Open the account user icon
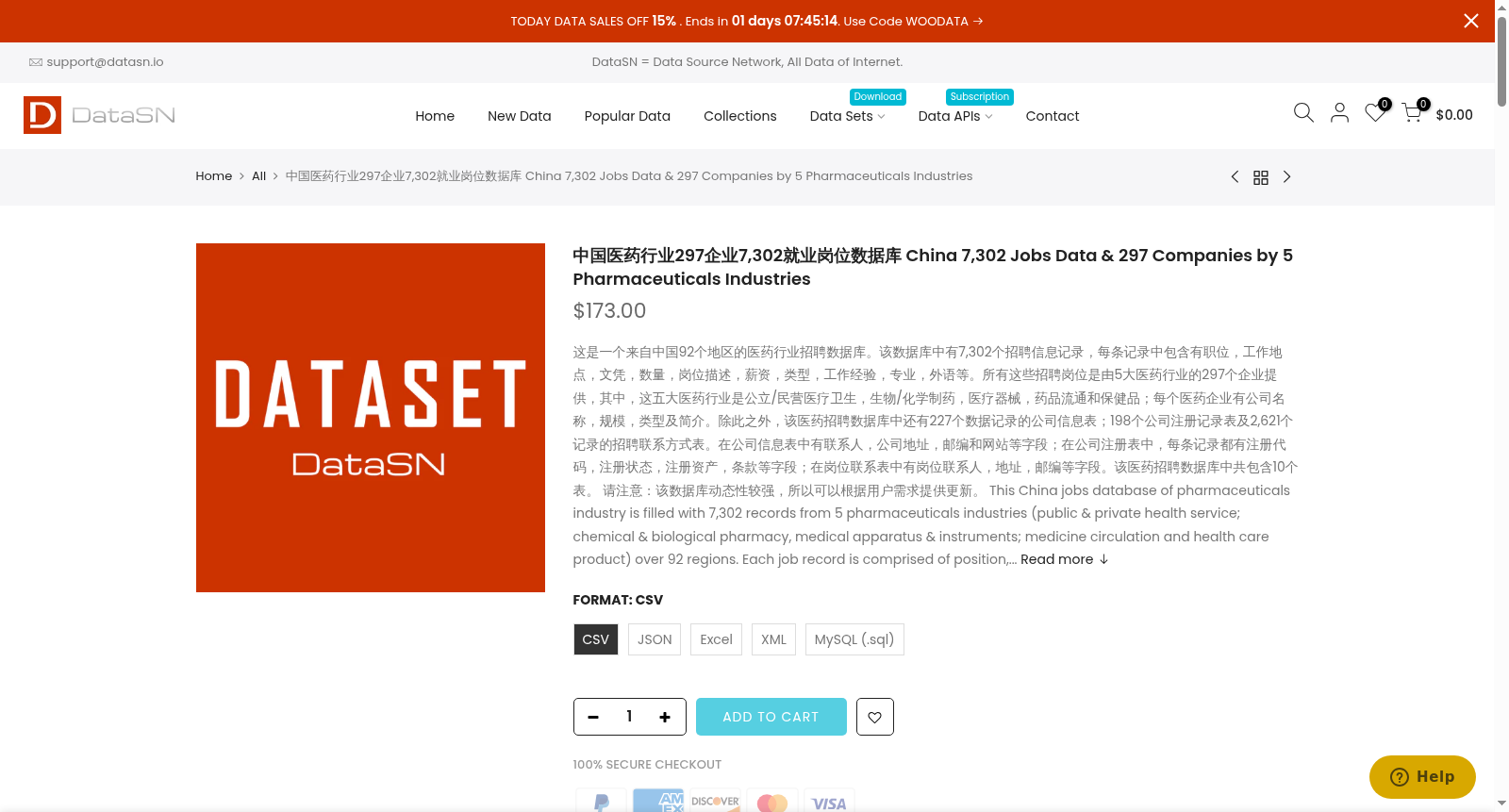The image size is (1509, 812). 1339,113
